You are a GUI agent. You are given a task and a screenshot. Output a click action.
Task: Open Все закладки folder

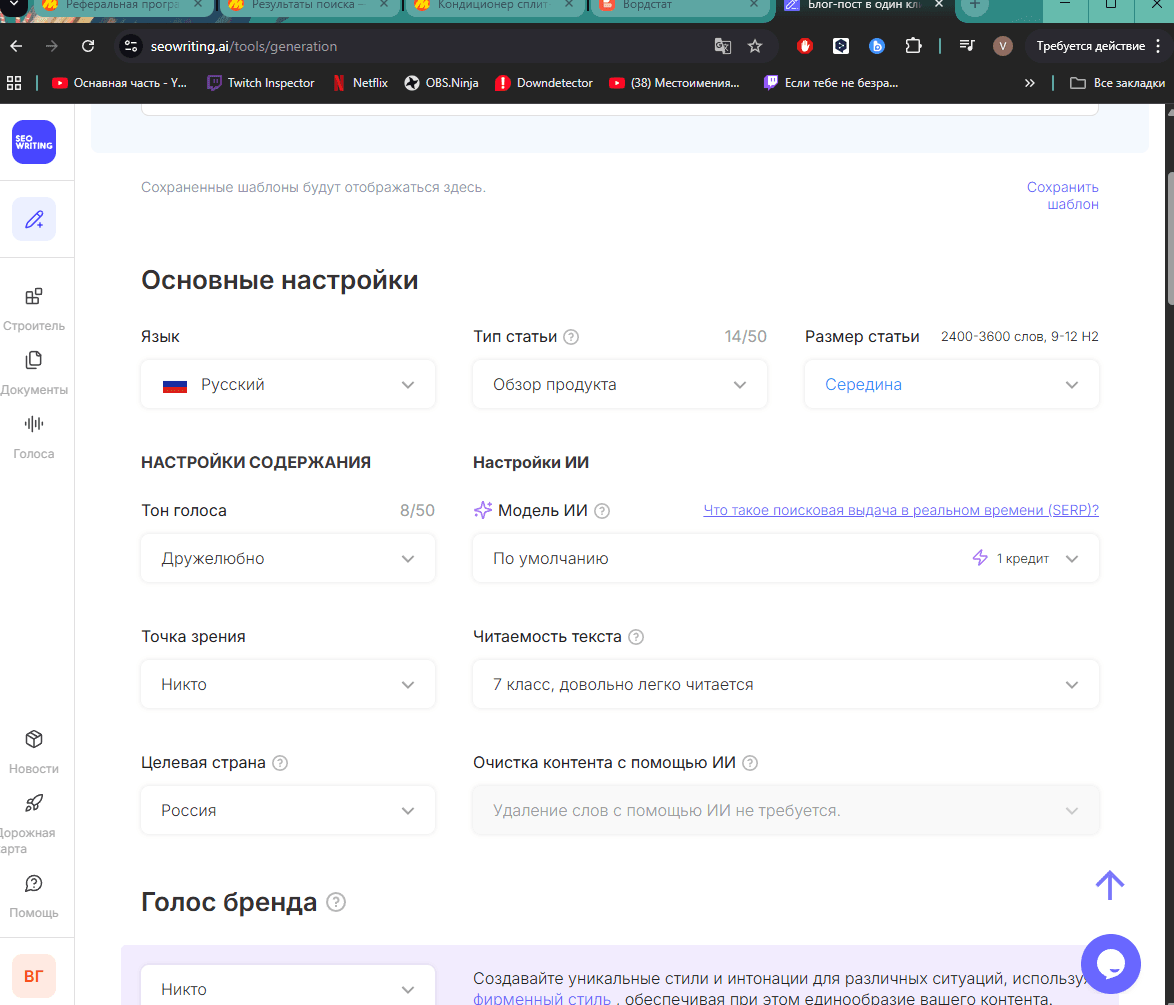1117,83
